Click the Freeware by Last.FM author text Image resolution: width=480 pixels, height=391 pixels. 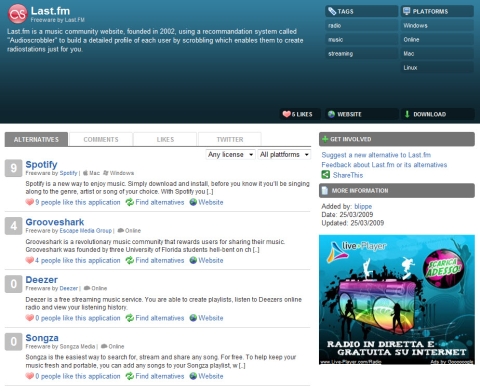[58, 20]
